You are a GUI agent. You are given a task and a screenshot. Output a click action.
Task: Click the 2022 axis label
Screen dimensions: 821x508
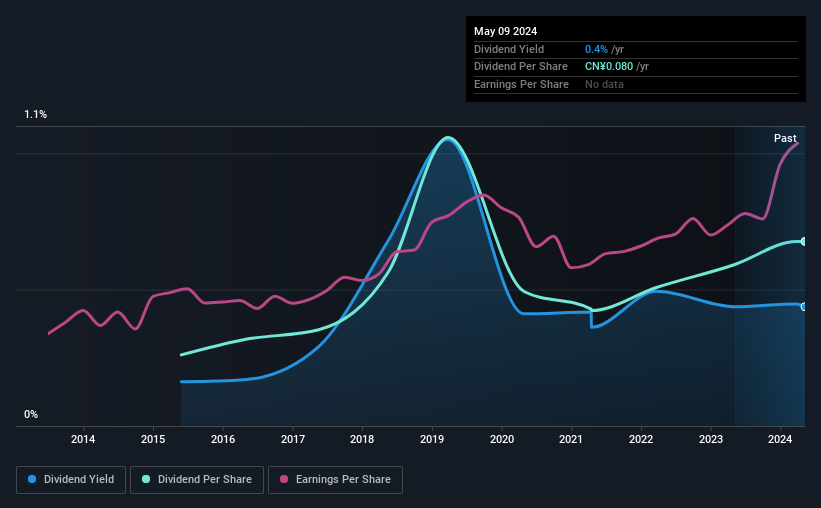pos(641,439)
